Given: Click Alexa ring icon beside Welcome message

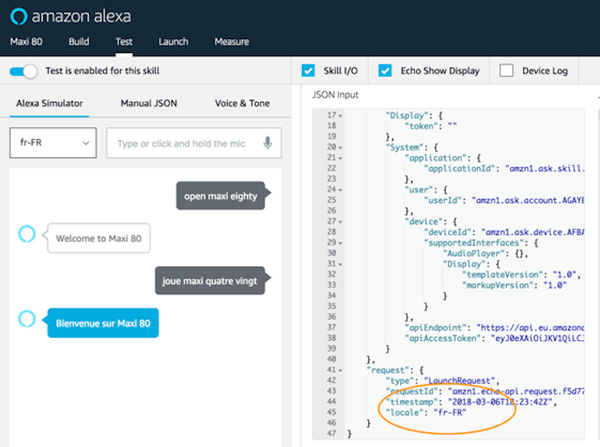Looking at the screenshot, I should pyautogui.click(x=26, y=237).
